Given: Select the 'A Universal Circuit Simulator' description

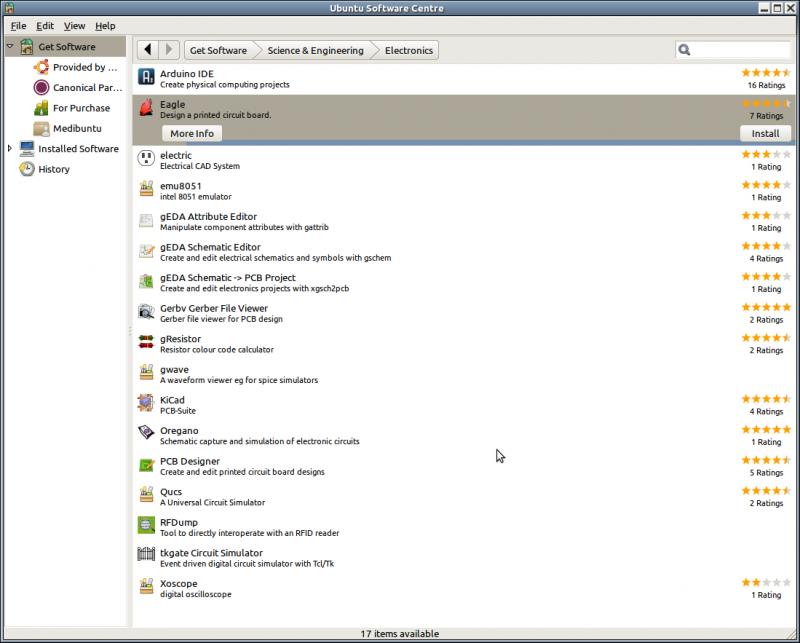Looking at the screenshot, I should click(x=212, y=502).
